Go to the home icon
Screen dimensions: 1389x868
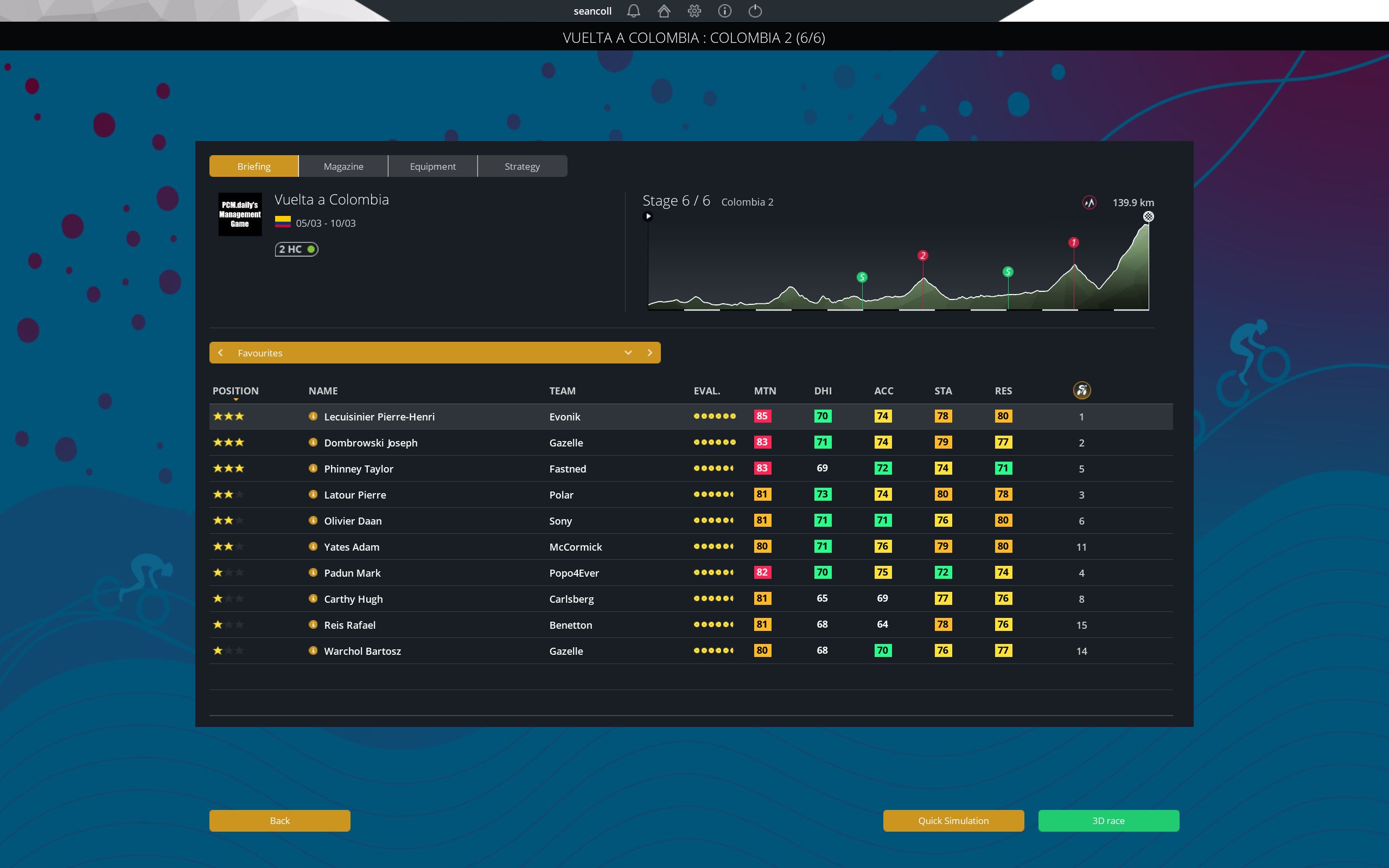664,11
